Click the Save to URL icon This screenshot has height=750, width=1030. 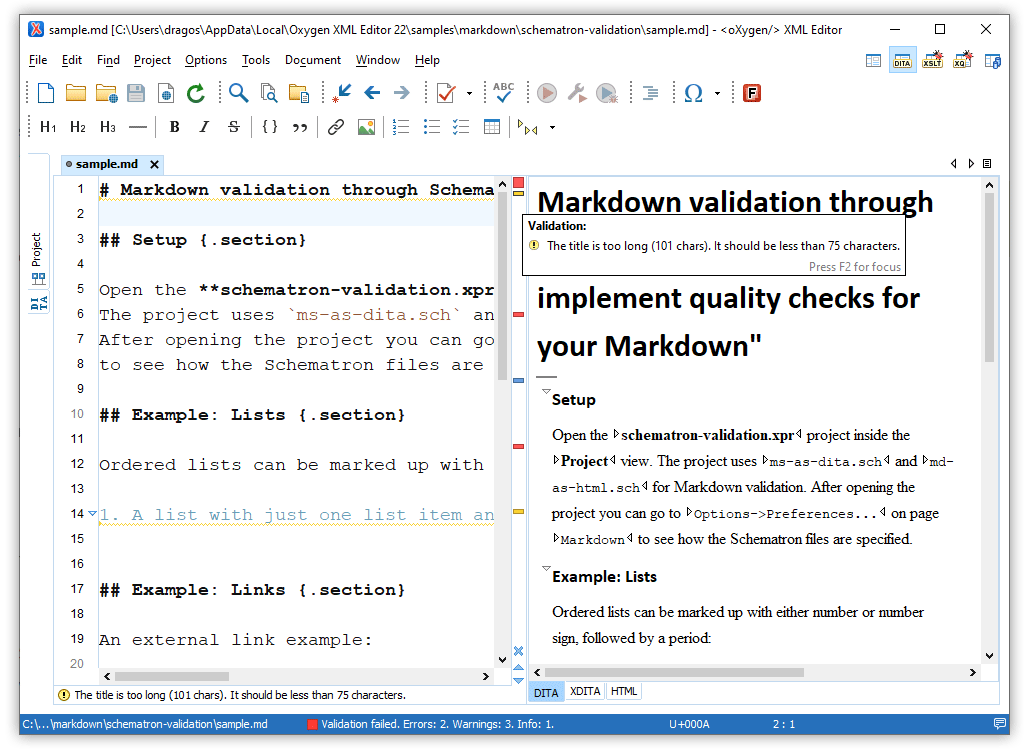pos(166,93)
